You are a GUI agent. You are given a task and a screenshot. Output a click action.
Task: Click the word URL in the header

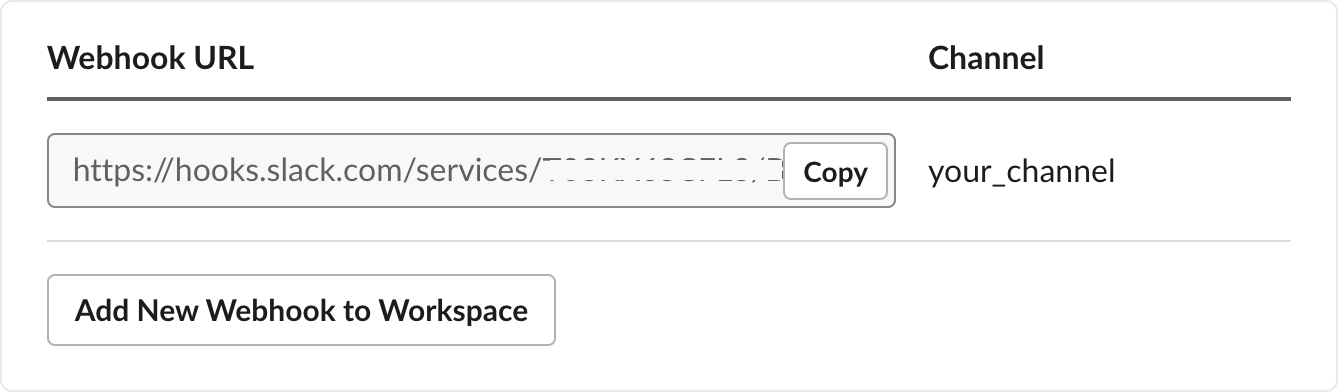click(225, 58)
